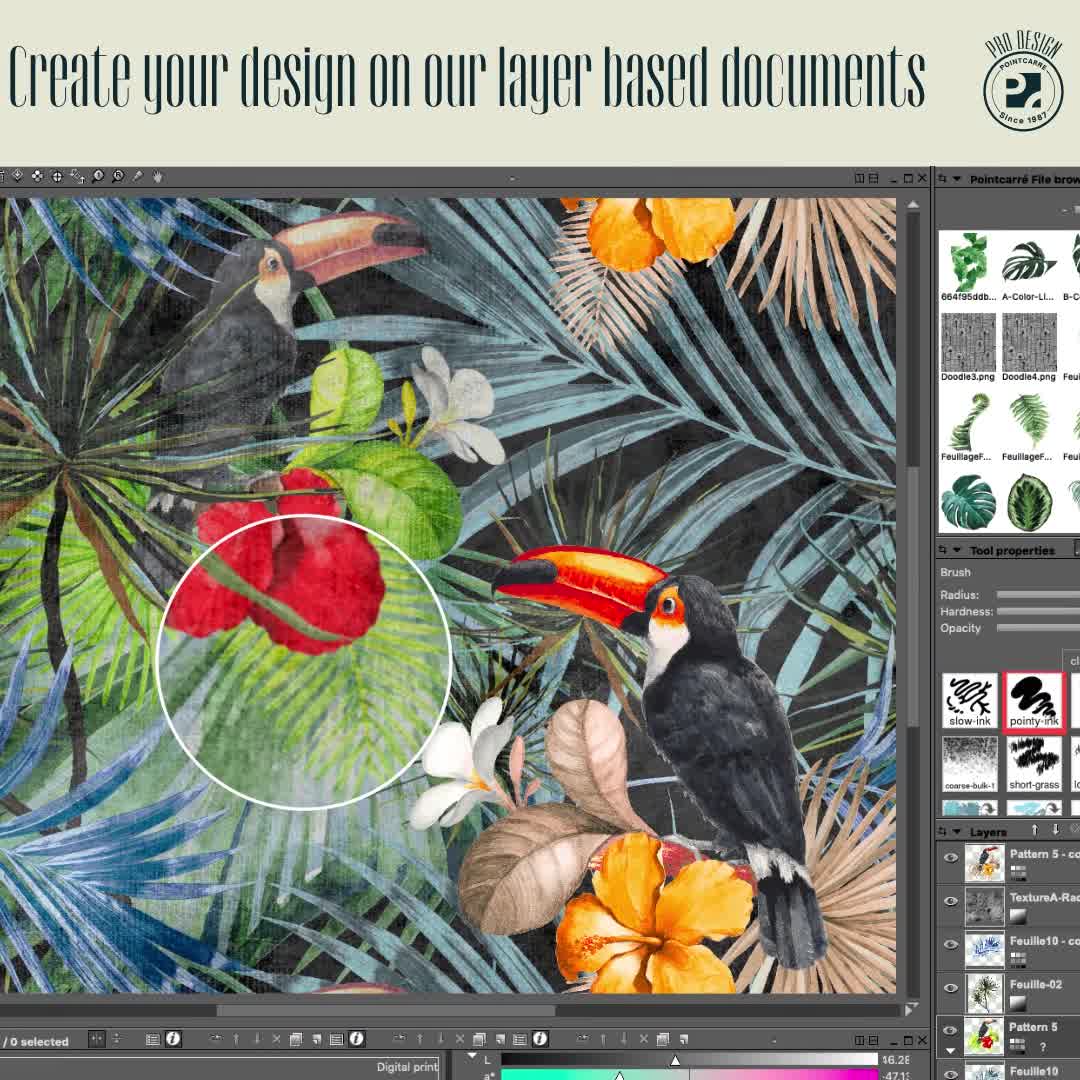This screenshot has height=1080, width=1080.
Task: Click the canvas vertical scrollbar
Action: [913, 595]
